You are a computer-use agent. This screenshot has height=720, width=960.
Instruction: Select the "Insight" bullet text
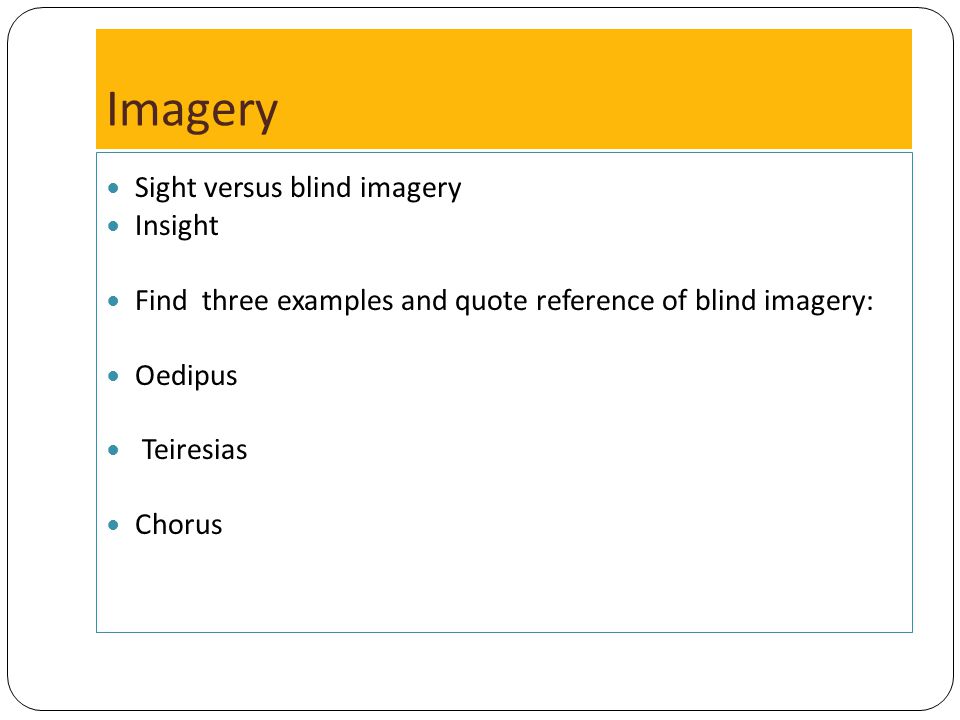176,226
